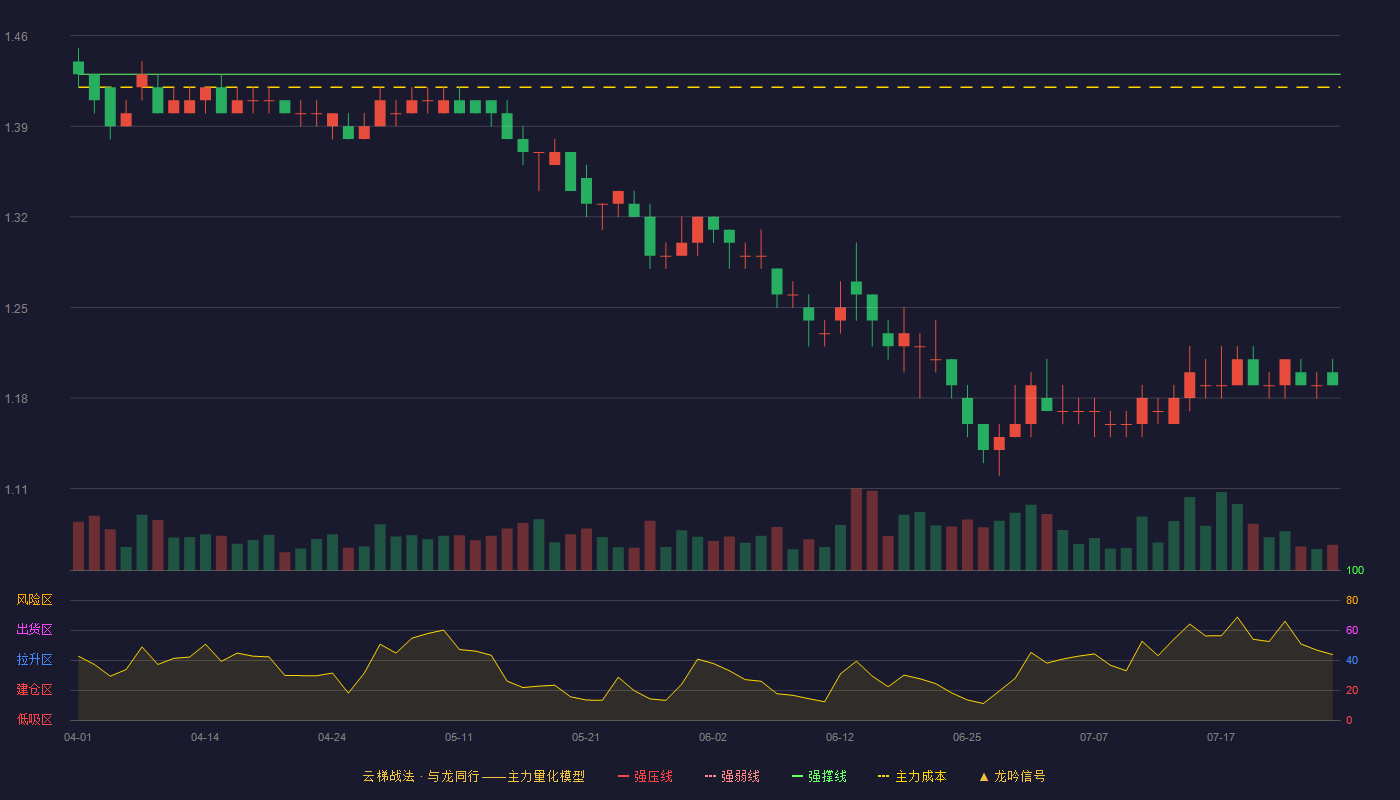Click the 05-11 date label

tap(459, 737)
